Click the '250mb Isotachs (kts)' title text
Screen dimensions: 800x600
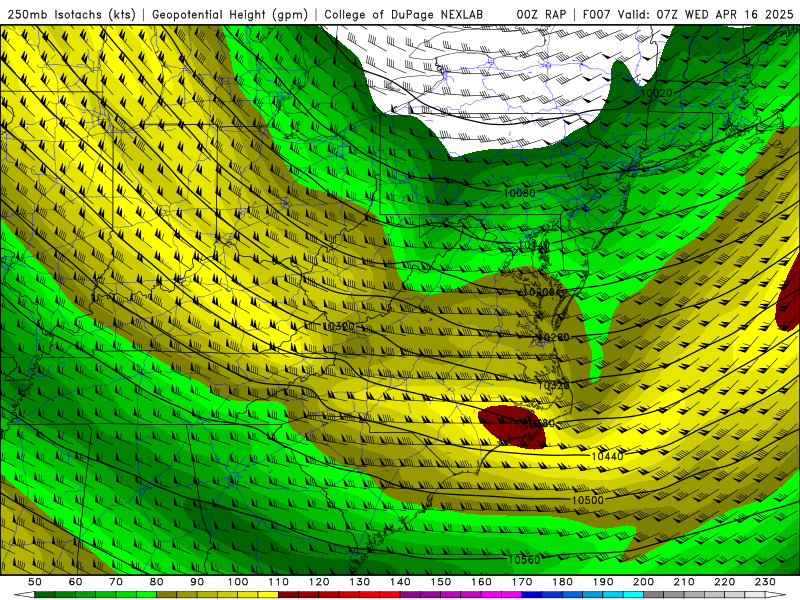(x=71, y=15)
